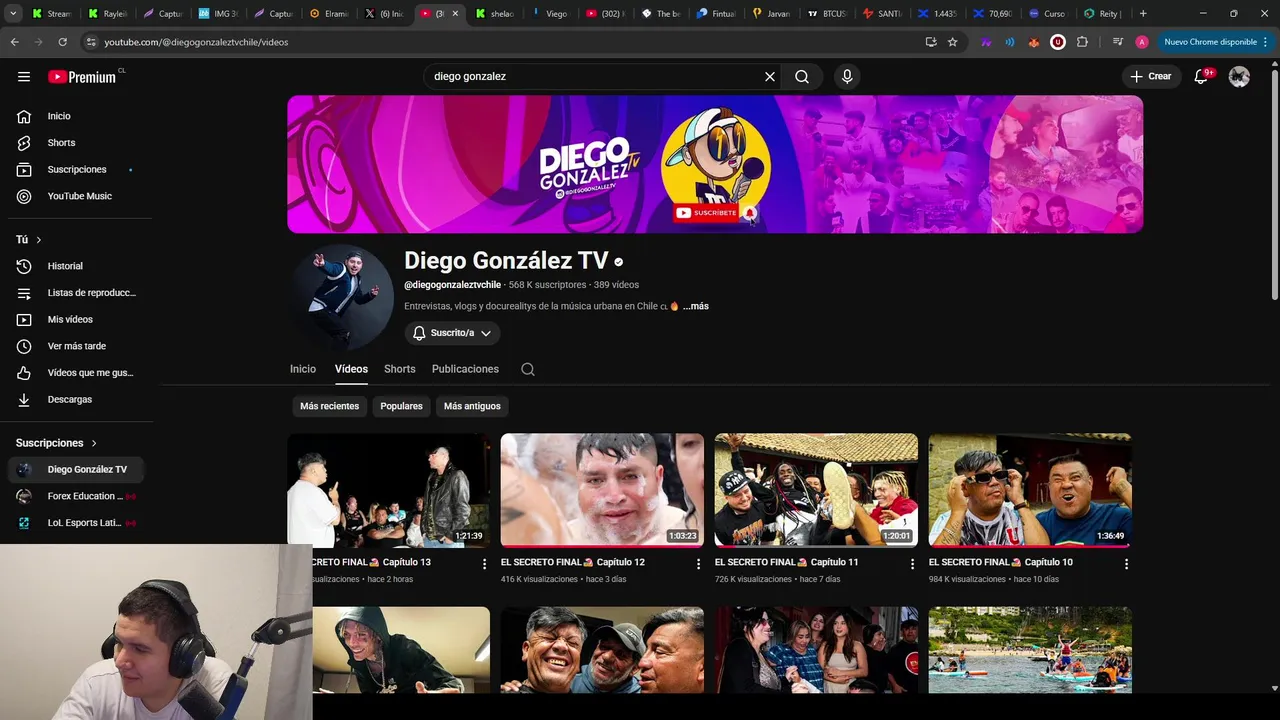This screenshot has width=1280, height=720.
Task: Switch to the Publicaciones tab
Action: coord(465,369)
